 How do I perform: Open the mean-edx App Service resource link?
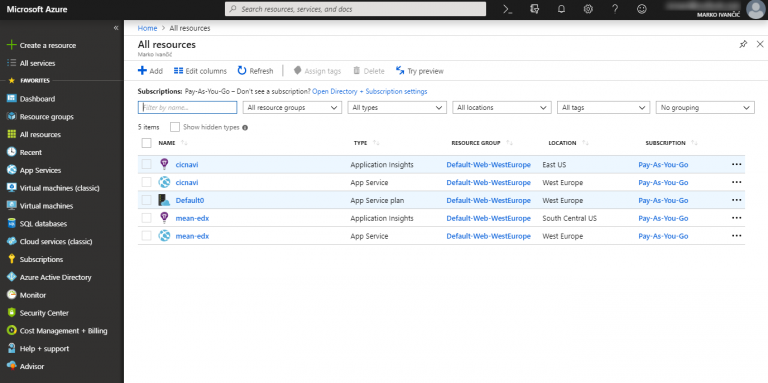[x=192, y=236]
